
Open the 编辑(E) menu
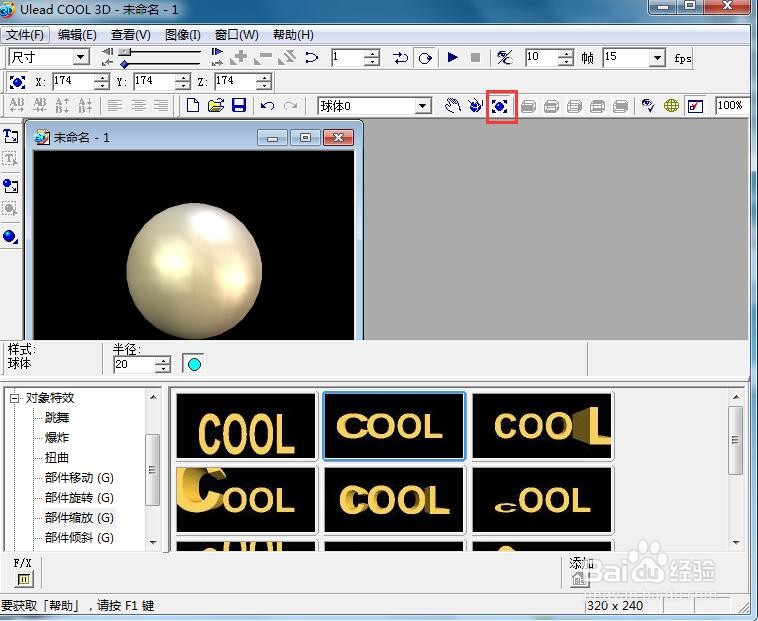77,35
